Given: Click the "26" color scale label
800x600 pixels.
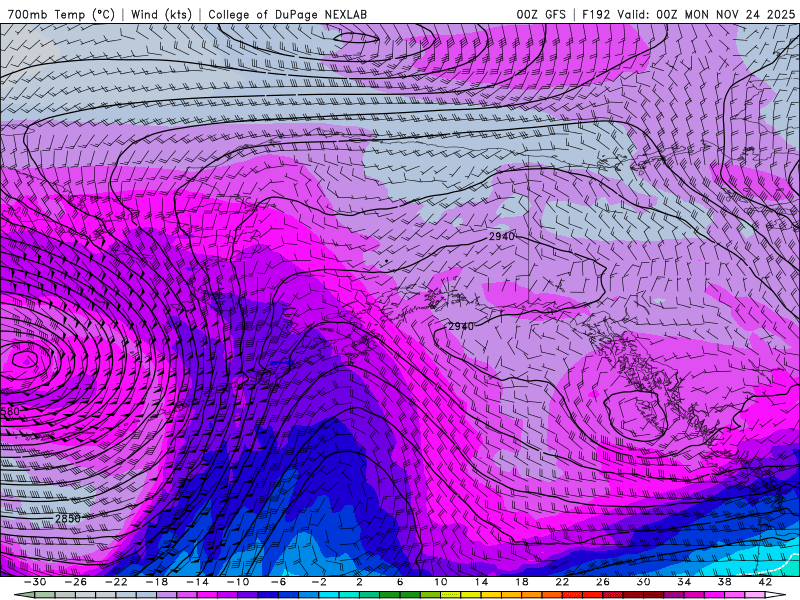Looking at the screenshot, I should tap(603, 582).
